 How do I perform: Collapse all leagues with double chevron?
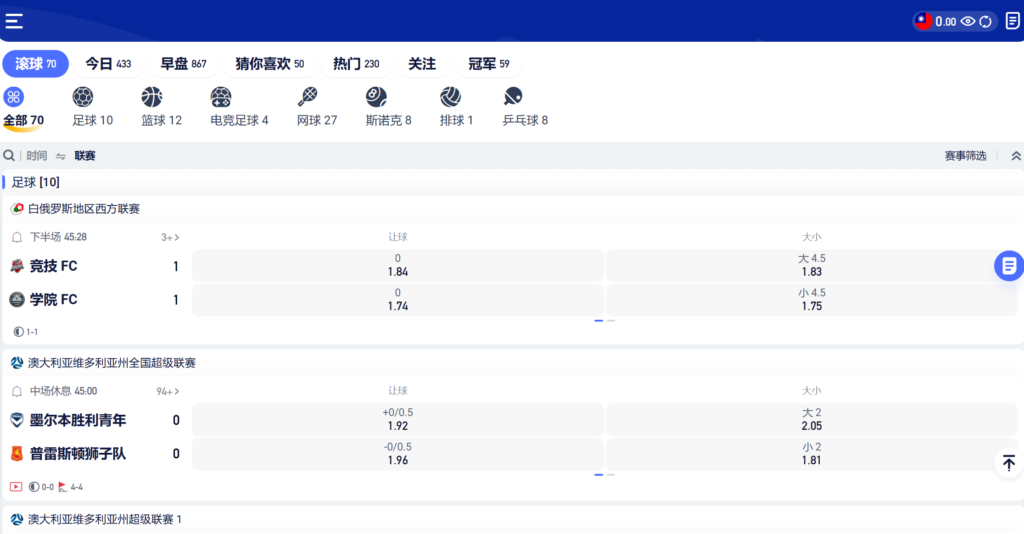coord(1016,155)
